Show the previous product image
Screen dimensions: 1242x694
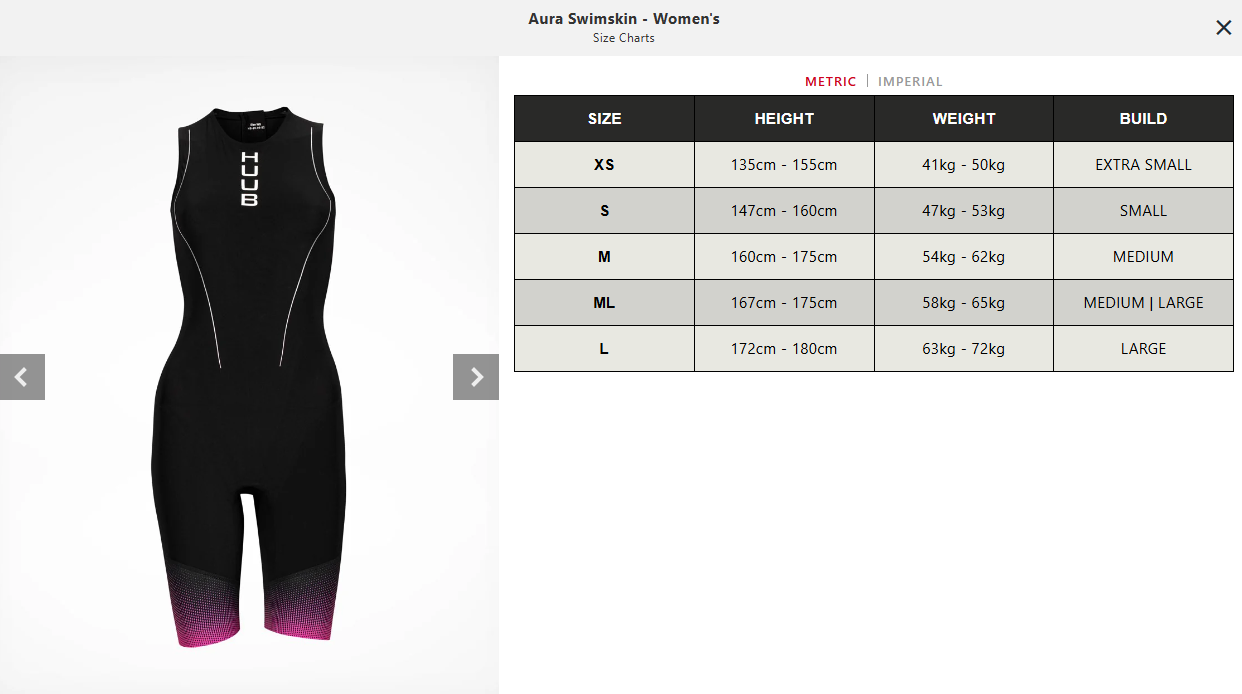tap(22, 377)
